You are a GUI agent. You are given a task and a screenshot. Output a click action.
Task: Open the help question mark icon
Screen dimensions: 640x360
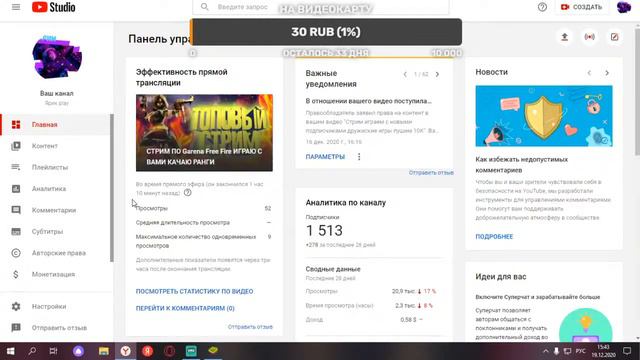(542, 7)
